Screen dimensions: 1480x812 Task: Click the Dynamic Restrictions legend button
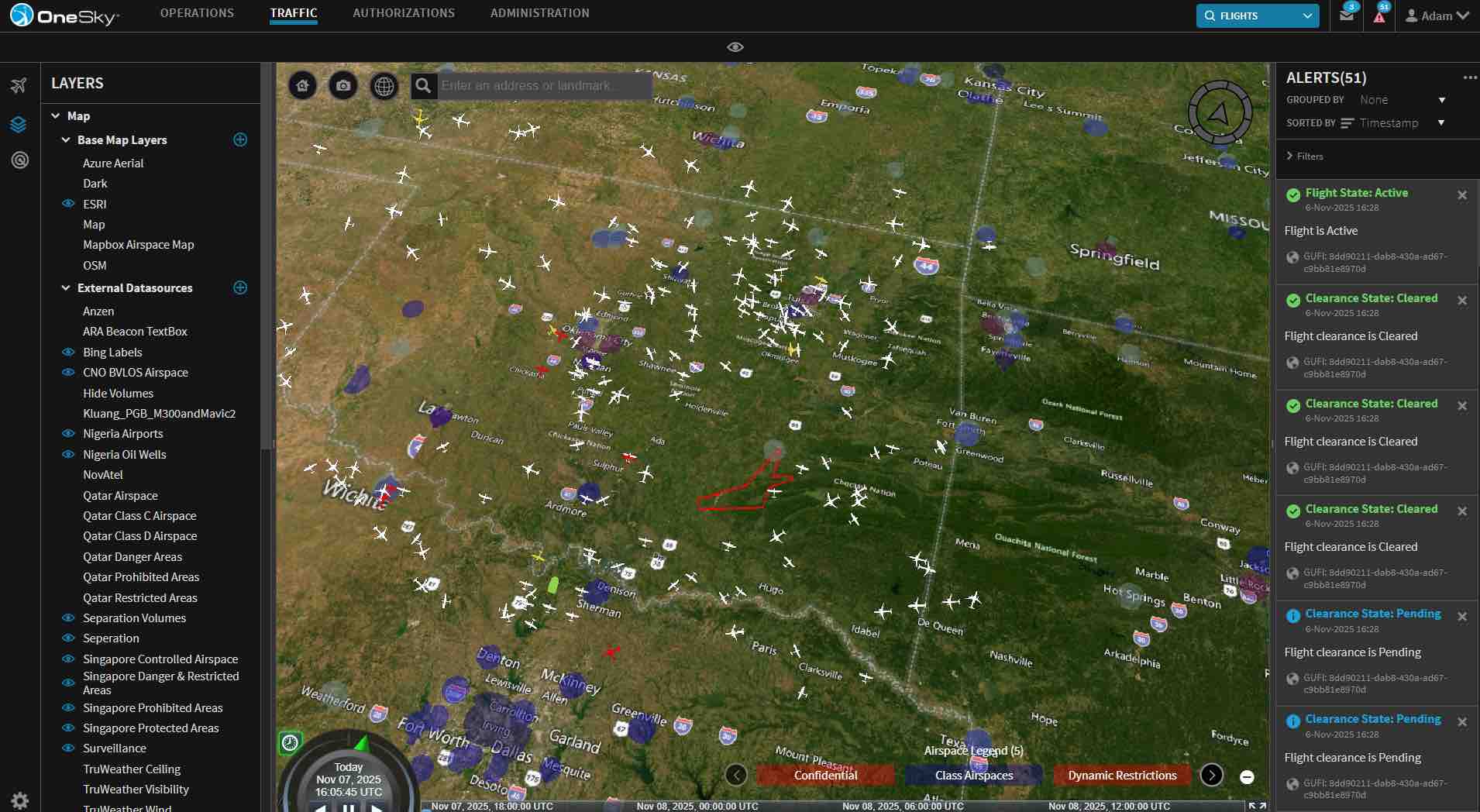click(x=1121, y=775)
